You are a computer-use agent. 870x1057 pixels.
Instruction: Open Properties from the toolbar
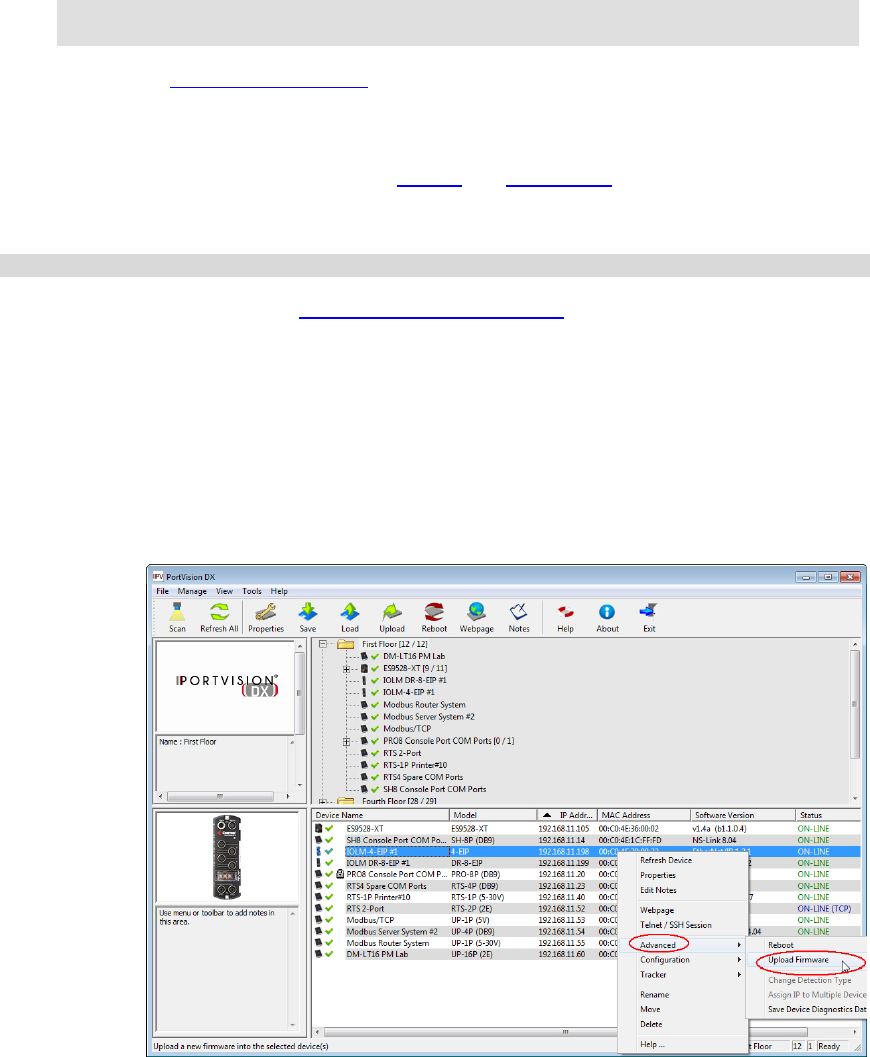pos(266,612)
